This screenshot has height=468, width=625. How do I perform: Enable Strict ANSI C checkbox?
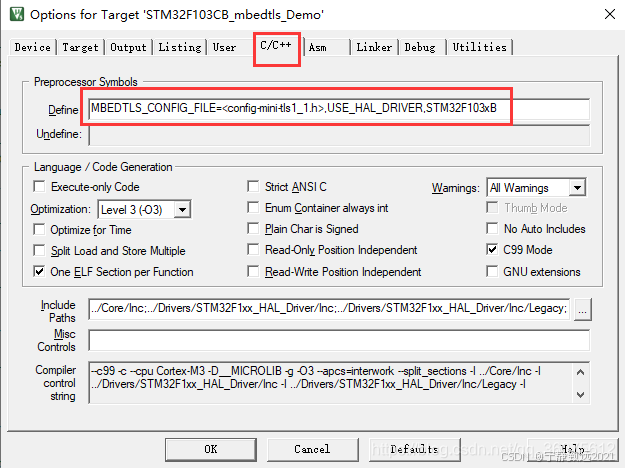click(x=253, y=187)
